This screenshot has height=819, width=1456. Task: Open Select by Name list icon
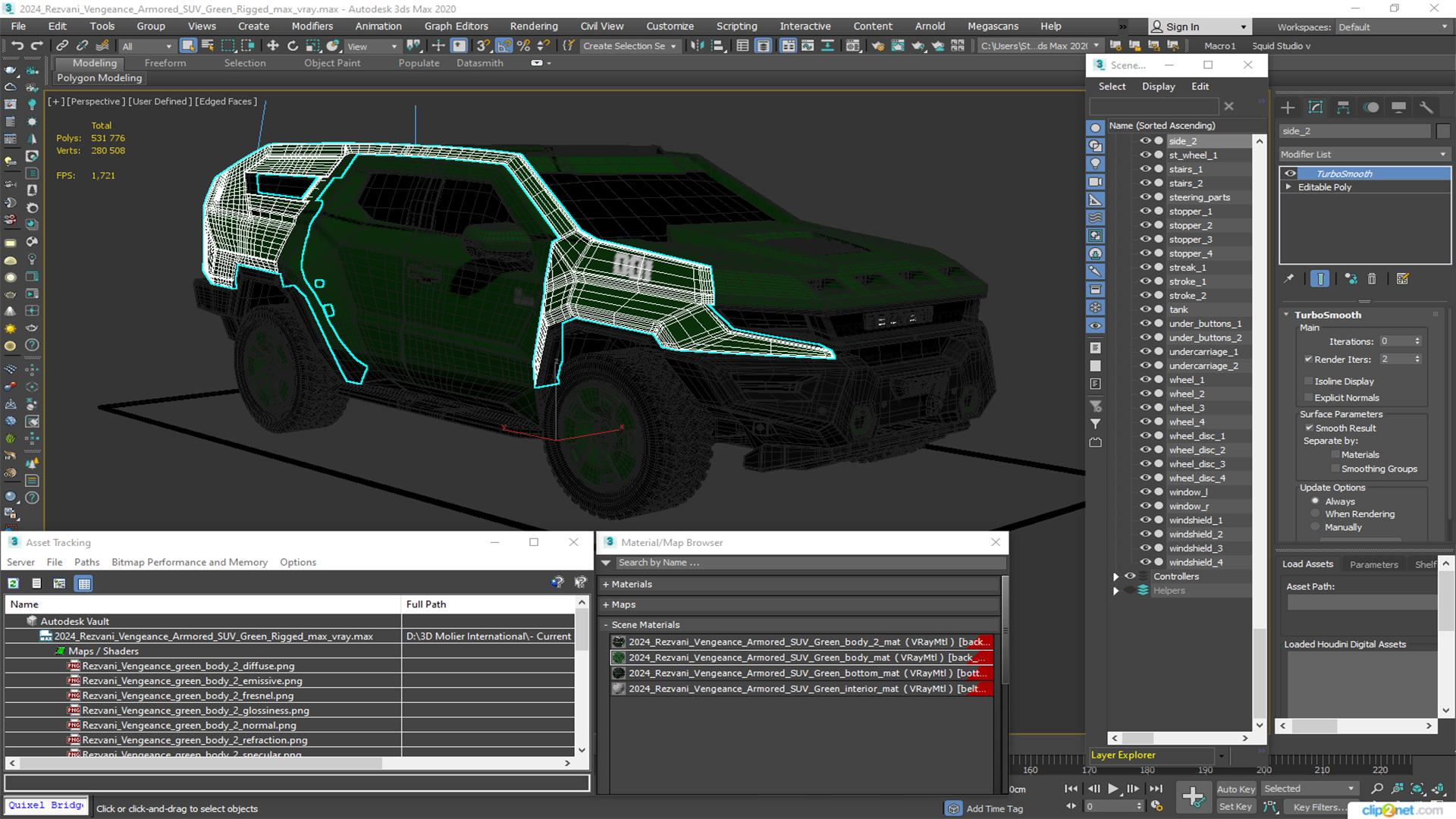tap(207, 45)
